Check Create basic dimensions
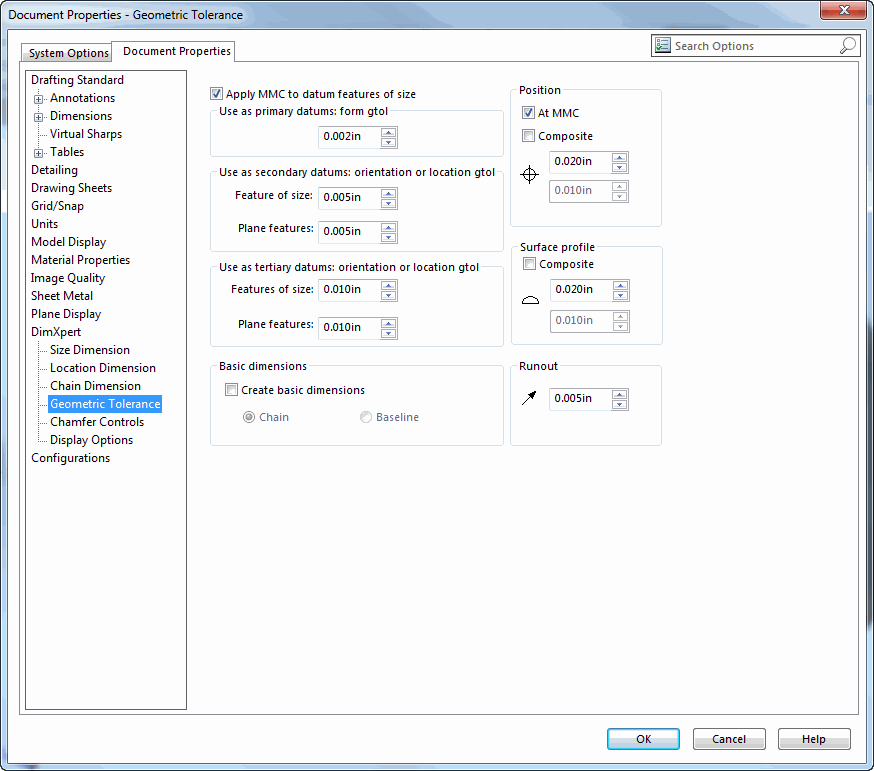874x771 pixels. pos(231,390)
